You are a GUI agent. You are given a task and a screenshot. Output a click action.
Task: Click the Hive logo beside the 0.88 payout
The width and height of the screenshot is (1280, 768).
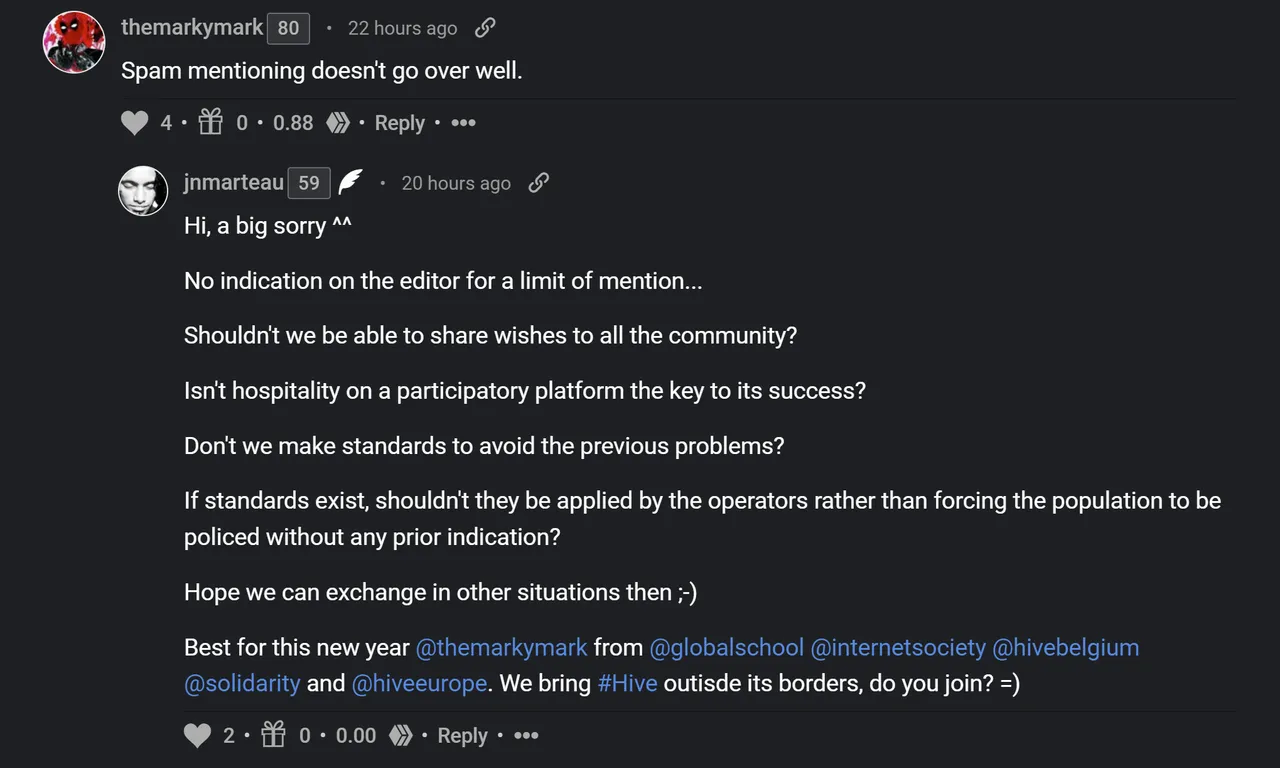[x=338, y=123]
